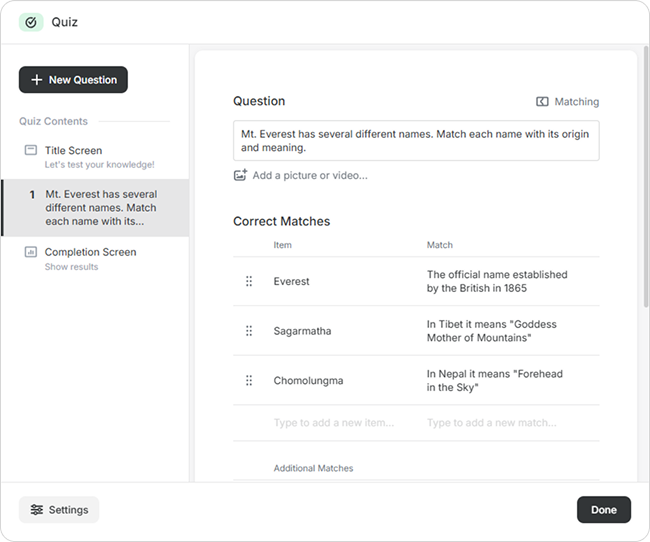Click the 'Type to add a new match' field

click(491, 423)
